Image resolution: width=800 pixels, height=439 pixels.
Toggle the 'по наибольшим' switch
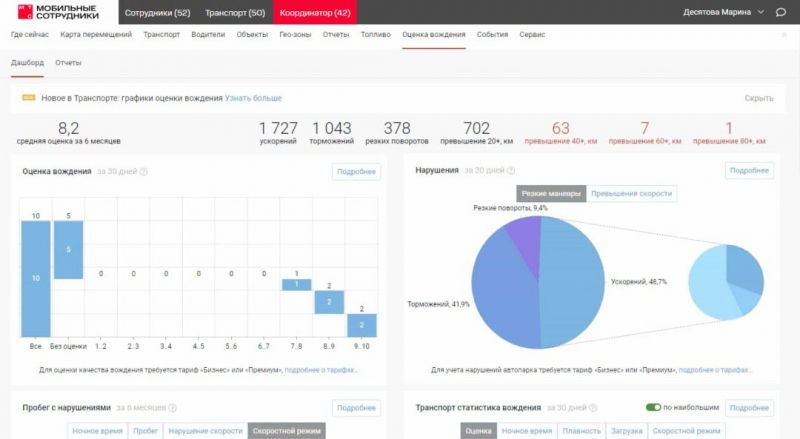pos(654,408)
